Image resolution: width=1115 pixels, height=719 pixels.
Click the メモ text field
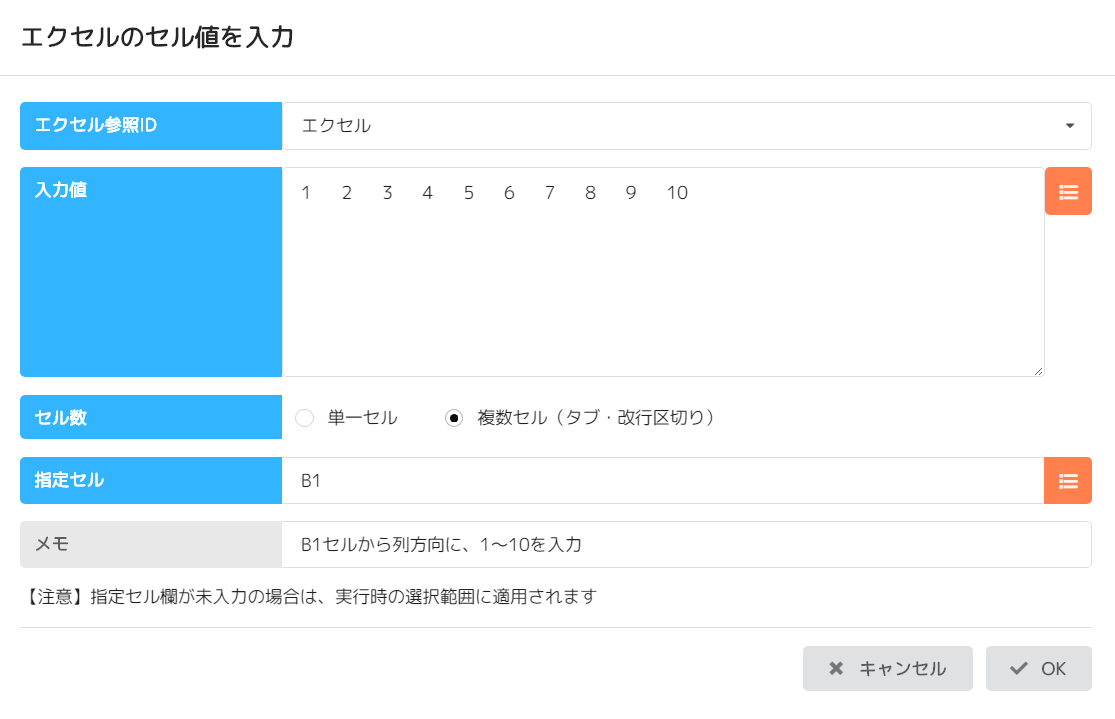pos(685,545)
